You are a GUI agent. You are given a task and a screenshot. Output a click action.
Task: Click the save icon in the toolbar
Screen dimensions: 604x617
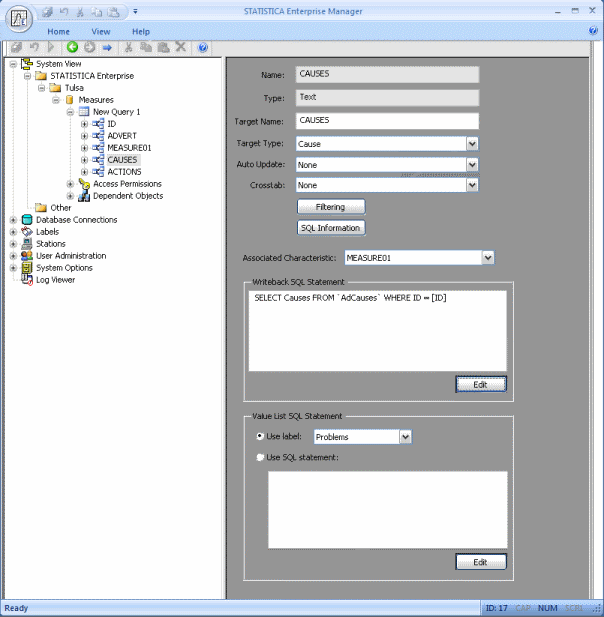(16, 47)
